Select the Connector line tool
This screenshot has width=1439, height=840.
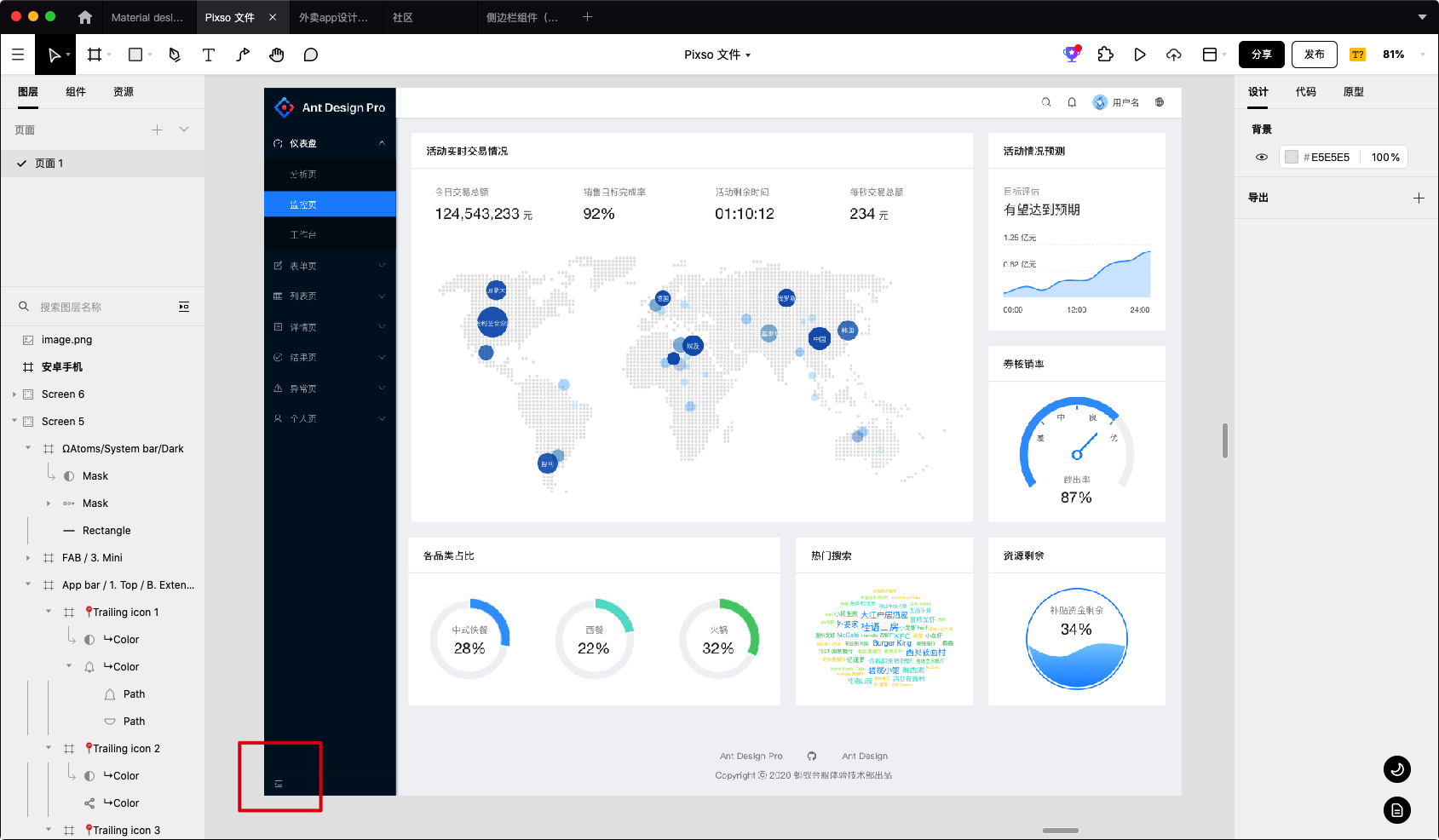[x=243, y=55]
